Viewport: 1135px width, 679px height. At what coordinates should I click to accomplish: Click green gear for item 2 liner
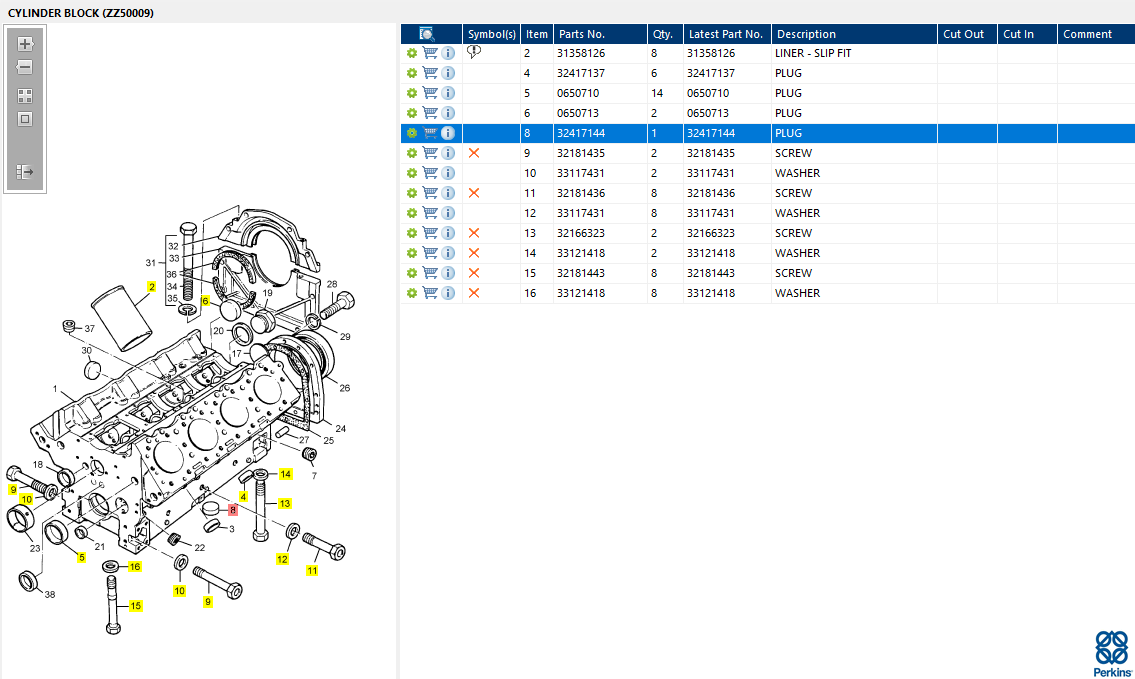[411, 53]
